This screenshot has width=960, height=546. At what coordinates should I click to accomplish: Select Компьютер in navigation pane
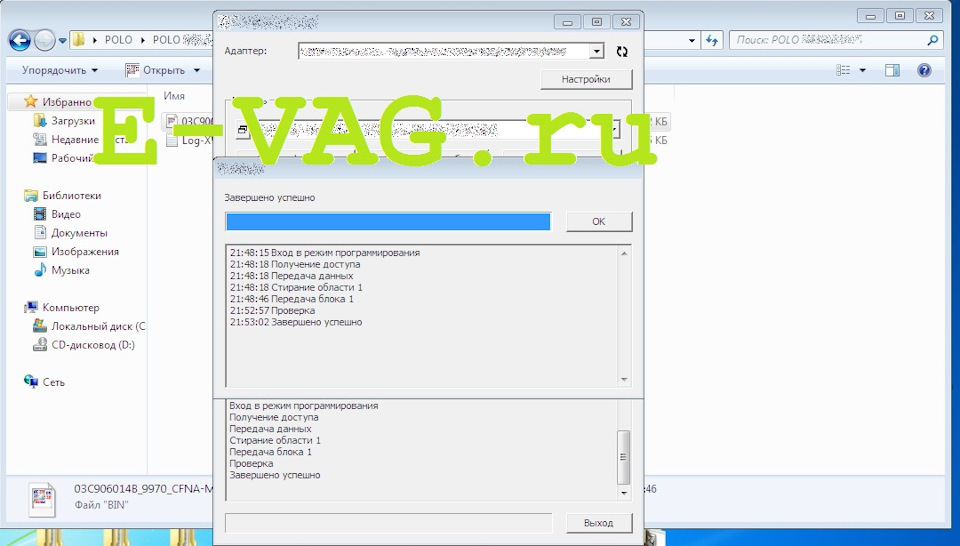click(62, 307)
